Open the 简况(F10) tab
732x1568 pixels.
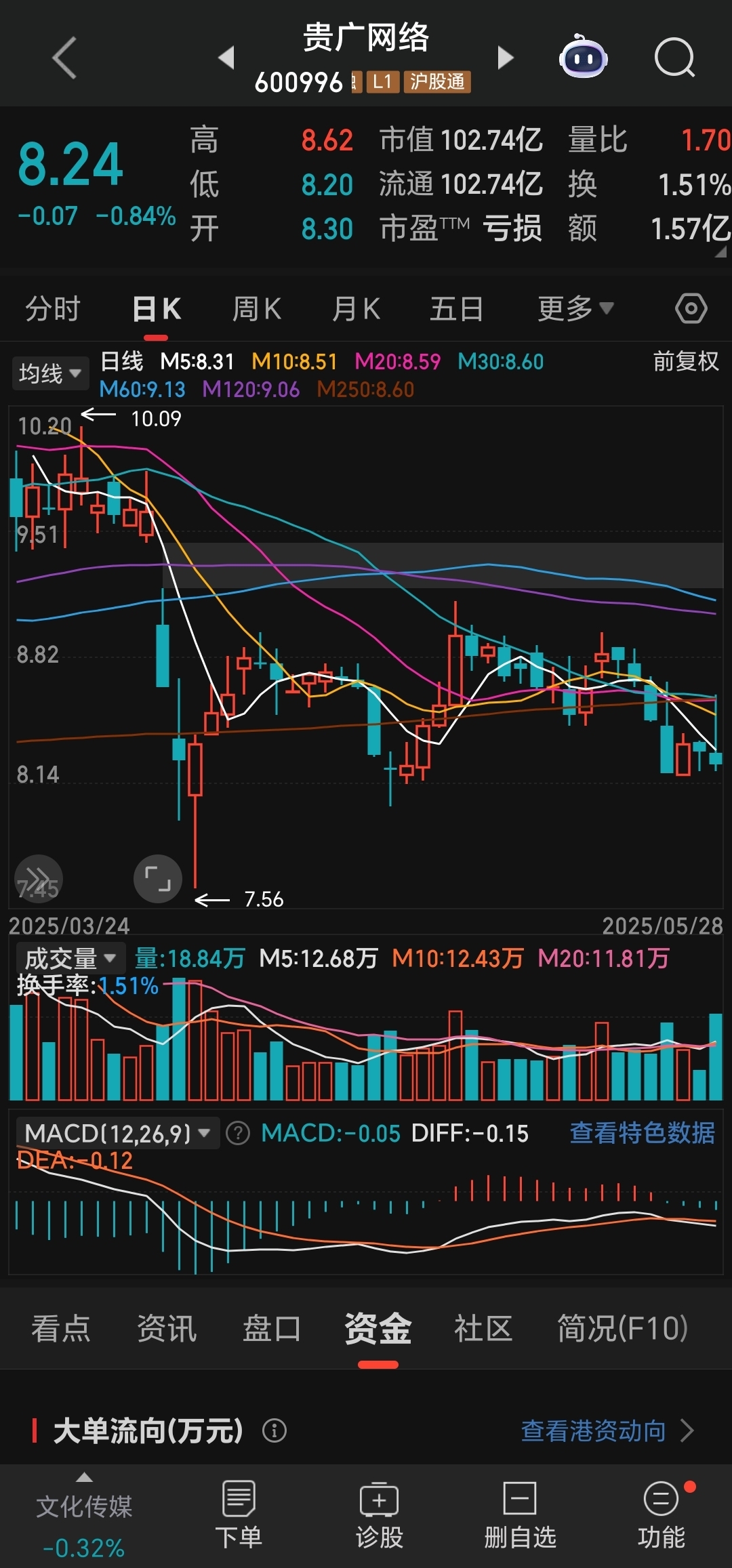[x=622, y=1328]
